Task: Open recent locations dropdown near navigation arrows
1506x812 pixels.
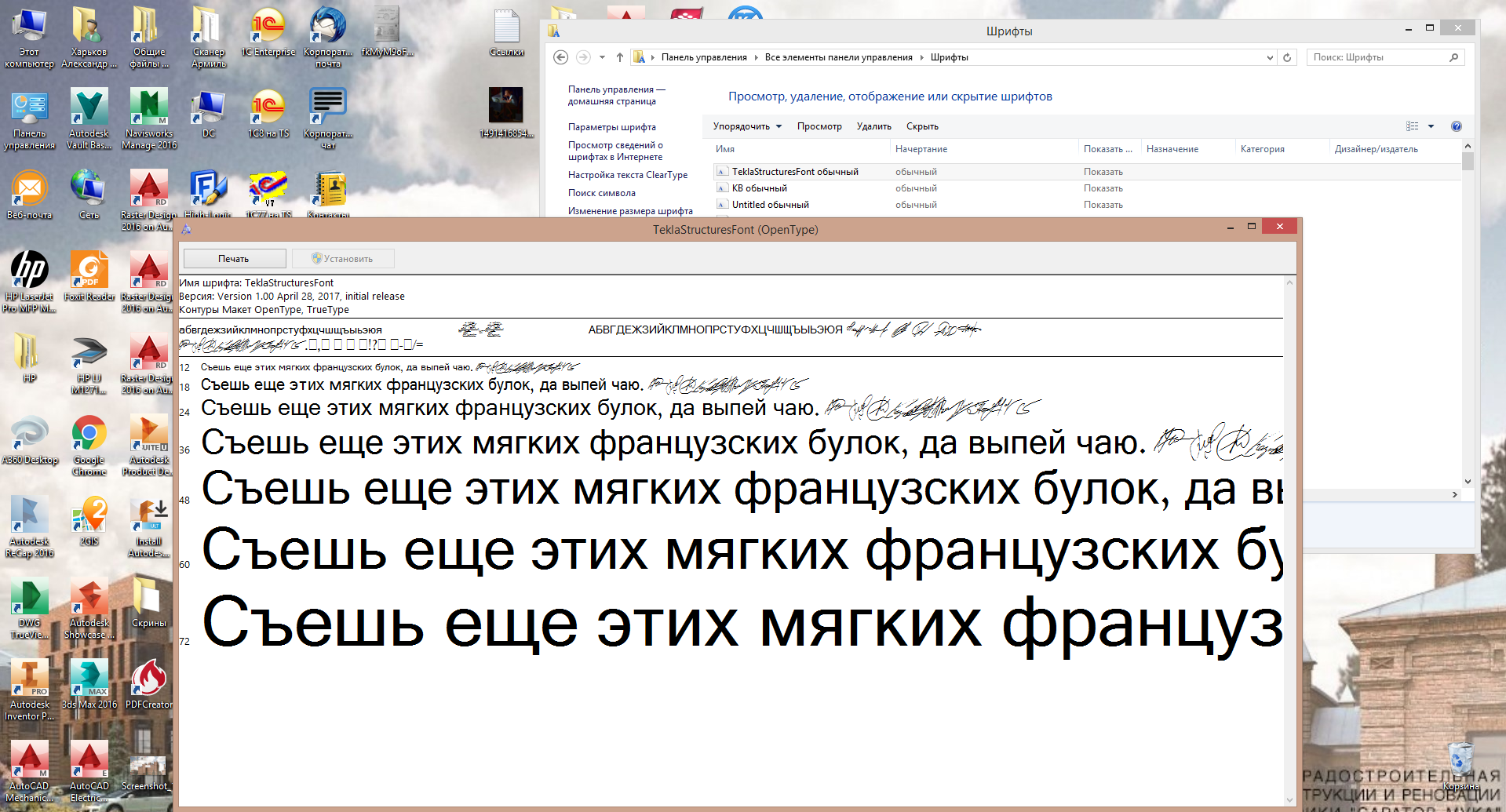Action: click(x=602, y=57)
